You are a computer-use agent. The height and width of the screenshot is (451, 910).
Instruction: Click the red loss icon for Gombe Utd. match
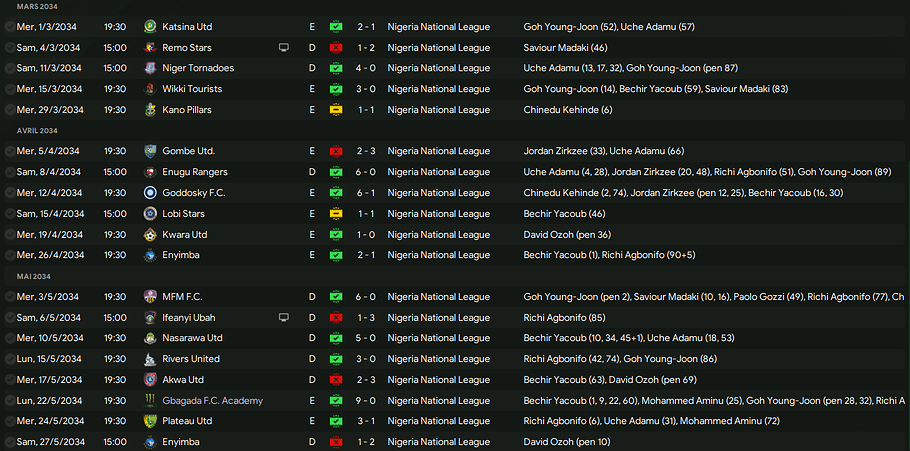[x=336, y=151]
